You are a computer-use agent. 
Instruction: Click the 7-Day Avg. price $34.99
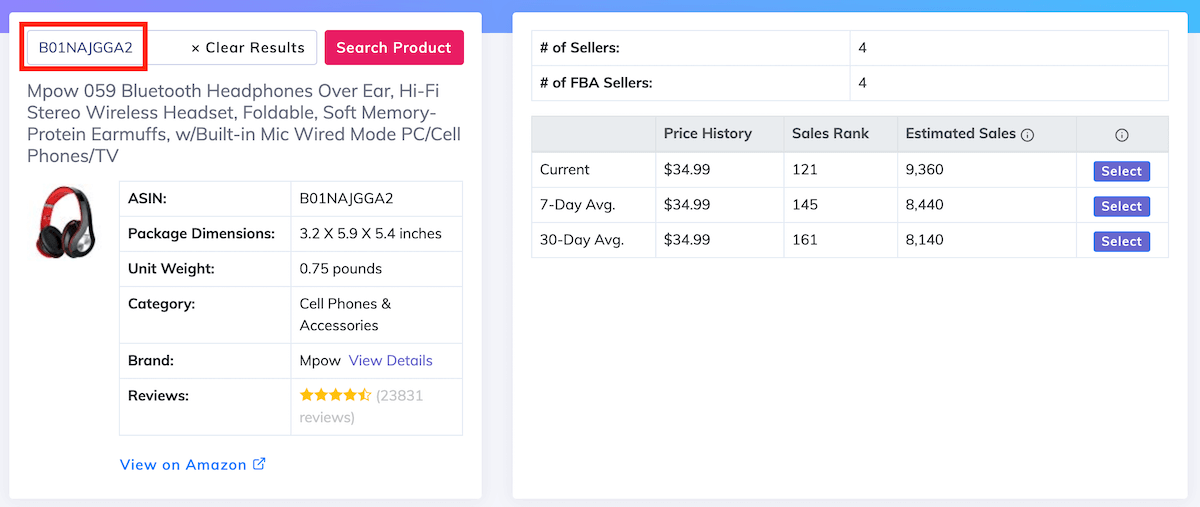687,204
